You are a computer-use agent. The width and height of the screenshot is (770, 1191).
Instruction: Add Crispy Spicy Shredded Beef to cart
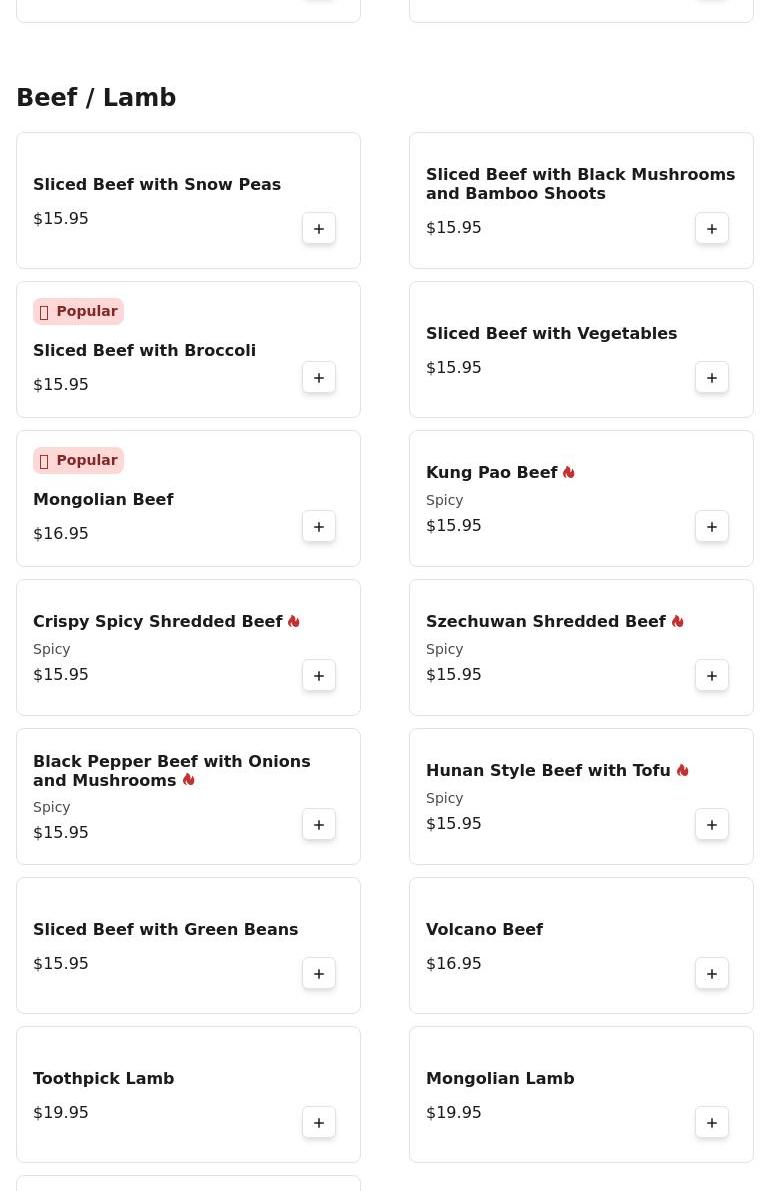pyautogui.click(x=319, y=676)
